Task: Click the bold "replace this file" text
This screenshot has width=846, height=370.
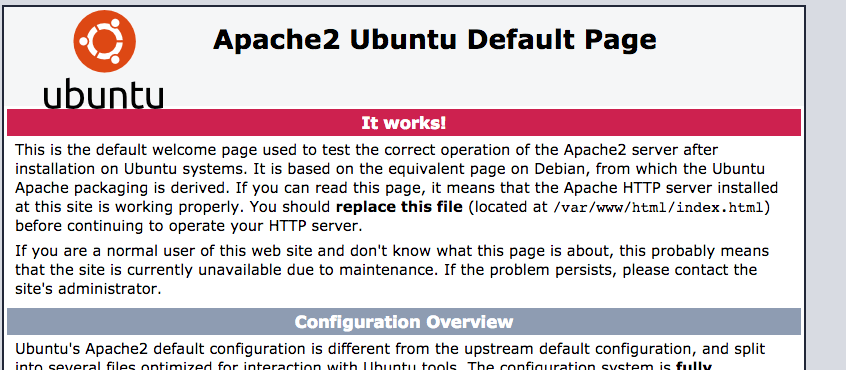Action: tap(399, 207)
